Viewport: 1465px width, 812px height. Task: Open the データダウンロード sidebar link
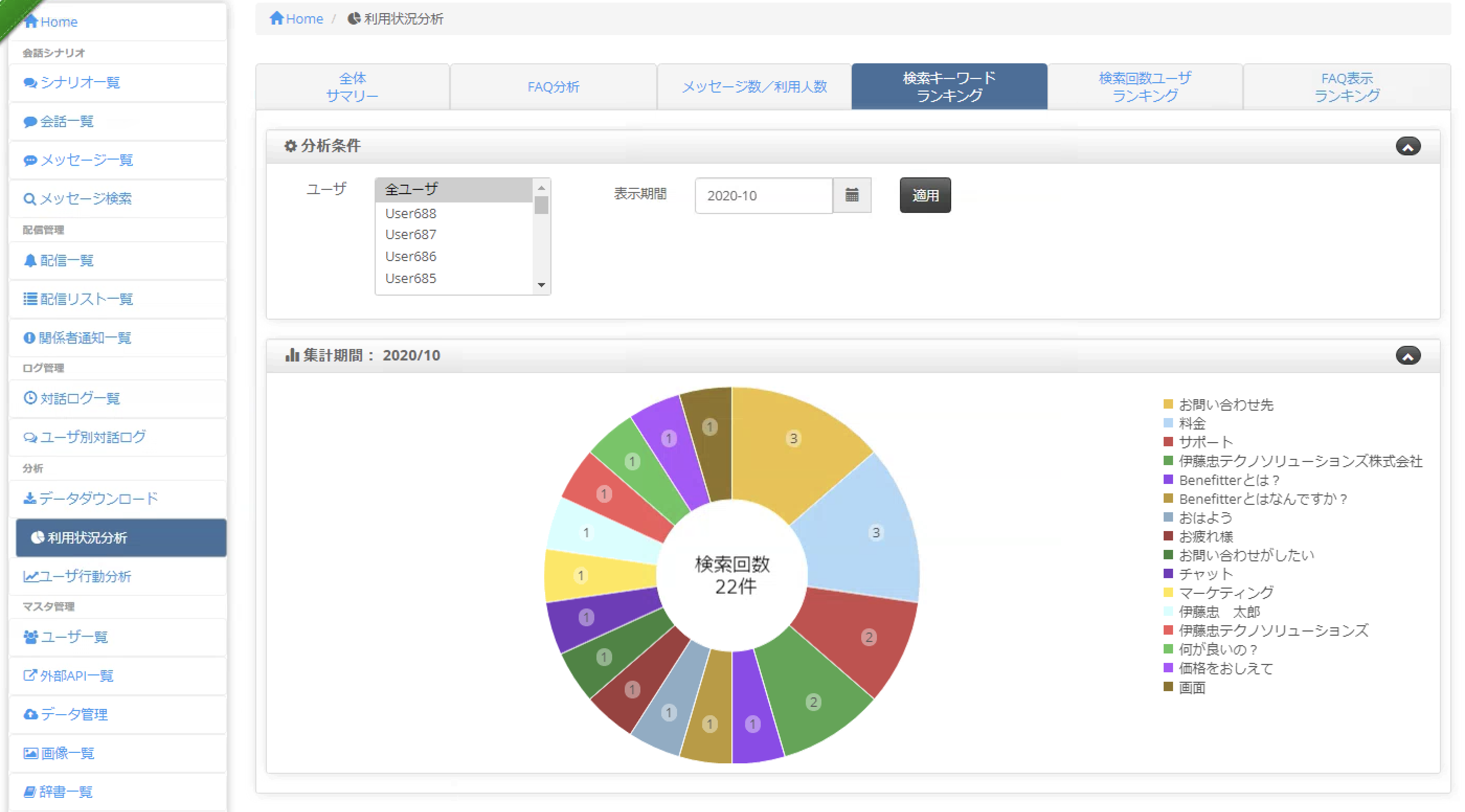(118, 499)
